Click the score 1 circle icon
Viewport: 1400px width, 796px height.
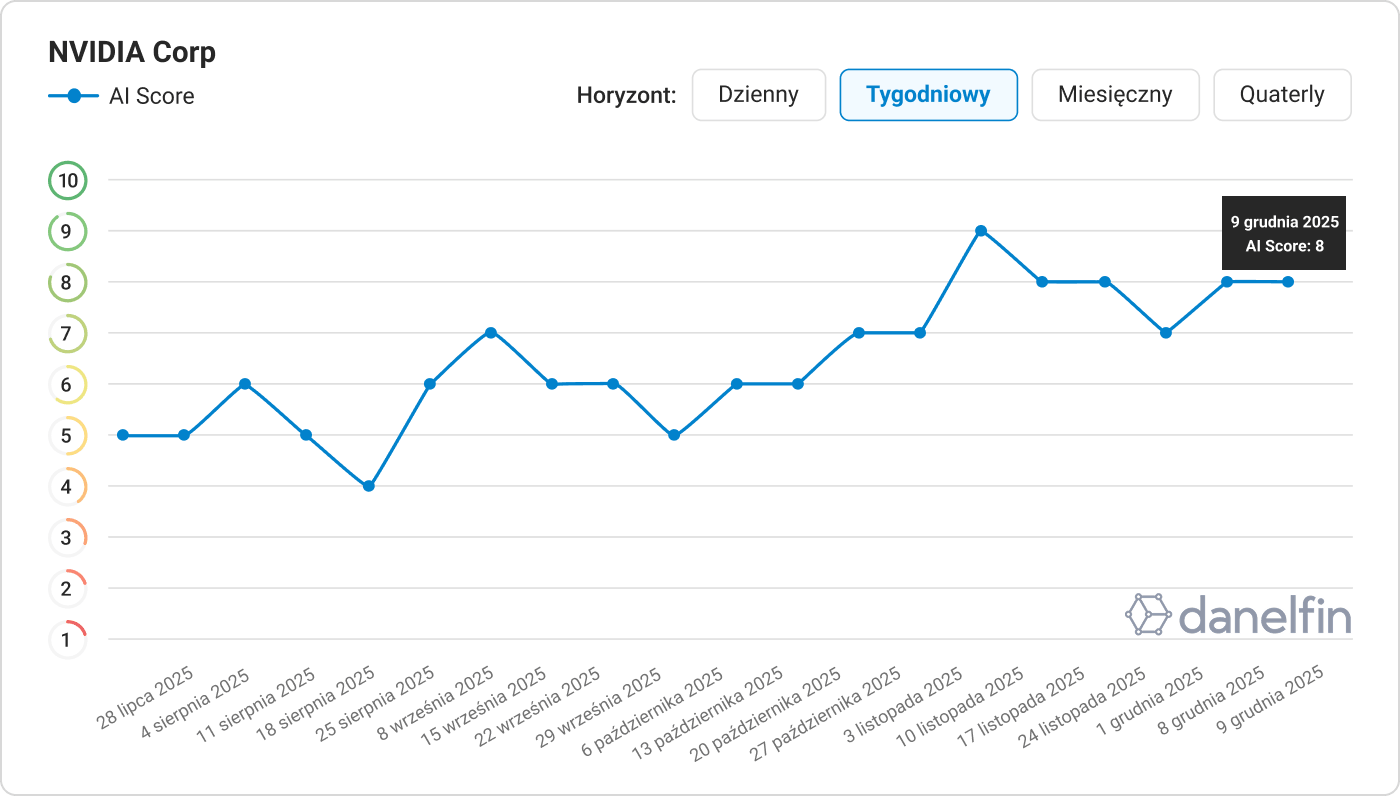point(68,639)
